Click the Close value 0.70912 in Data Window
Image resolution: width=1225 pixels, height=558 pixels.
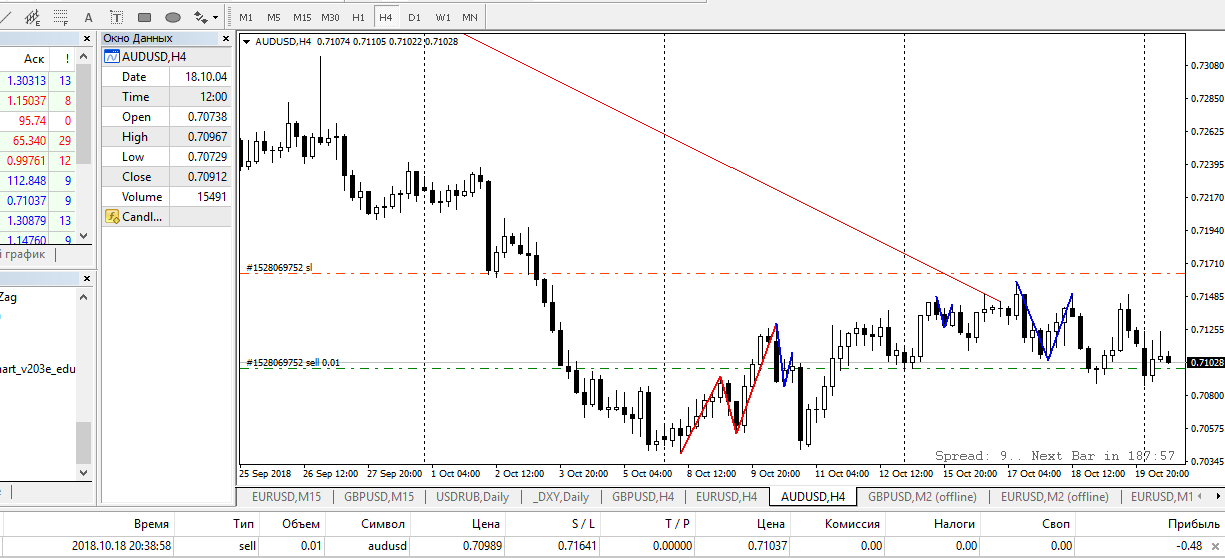tap(207, 177)
